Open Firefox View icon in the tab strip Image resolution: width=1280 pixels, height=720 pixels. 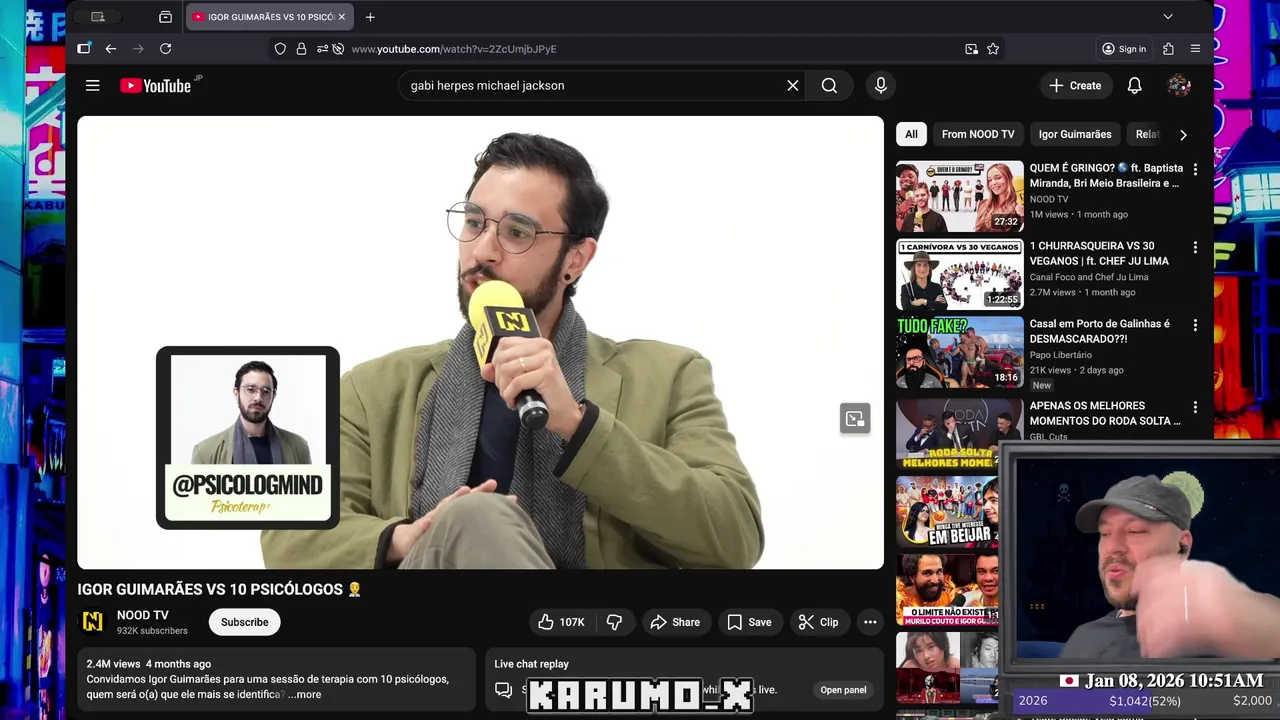165,17
